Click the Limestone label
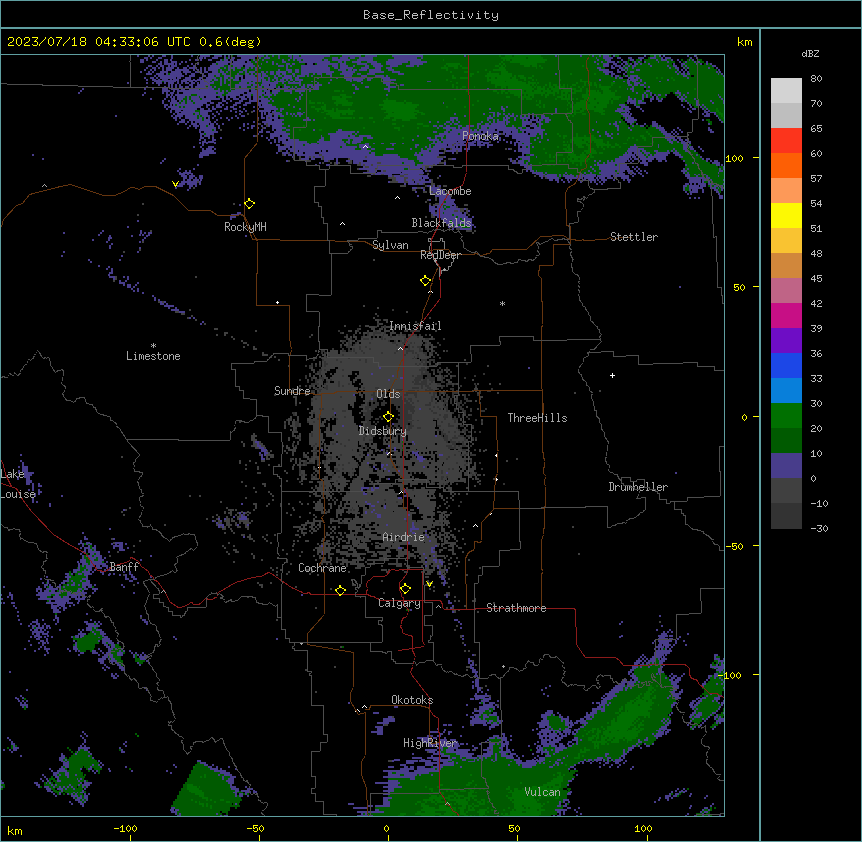Viewport: 862px width, 842px height. point(153,356)
